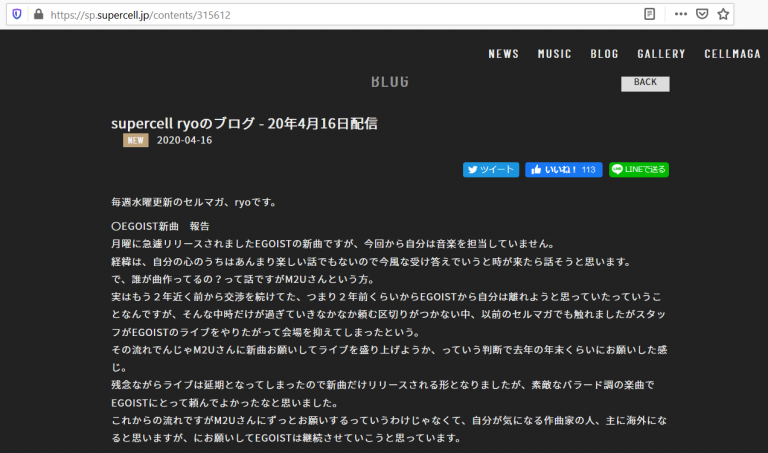Click the Facebook いいね！ button
The height and width of the screenshot is (453, 768).
(x=564, y=169)
